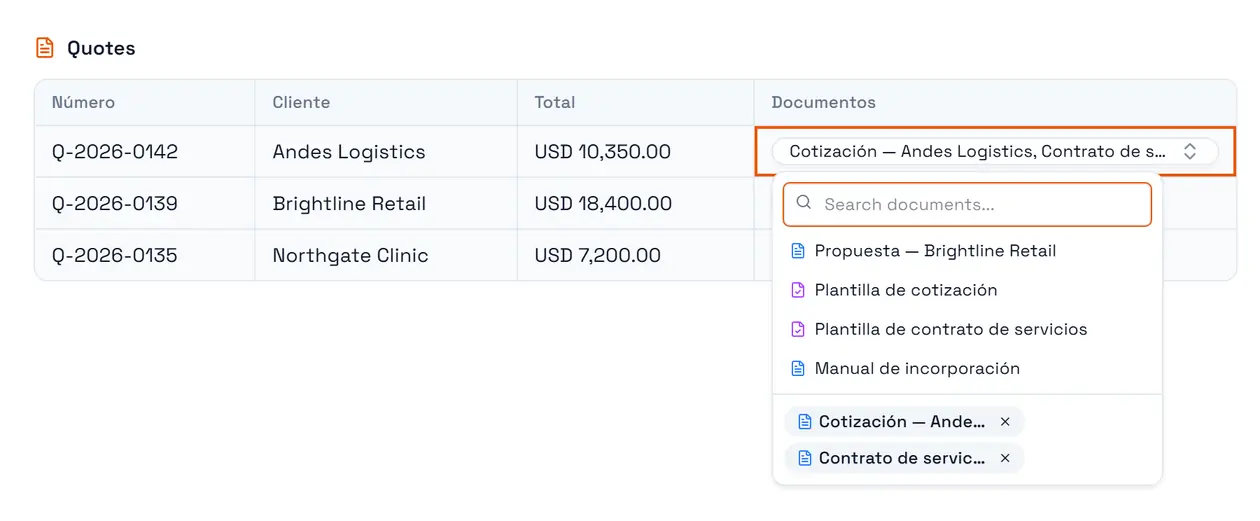Click the Plantilla de cotización template icon
This screenshot has width=1260, height=521.
coord(798,290)
